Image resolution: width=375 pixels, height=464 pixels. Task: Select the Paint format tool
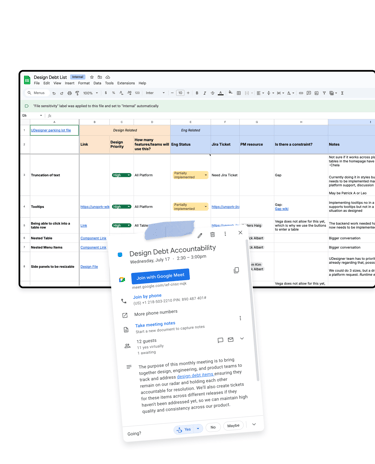click(77, 93)
